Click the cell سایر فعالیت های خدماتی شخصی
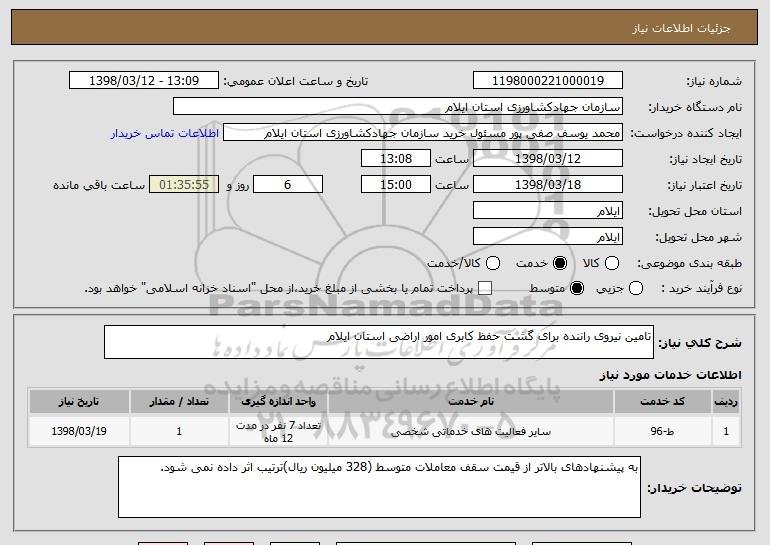The image size is (770, 545). tap(470, 431)
